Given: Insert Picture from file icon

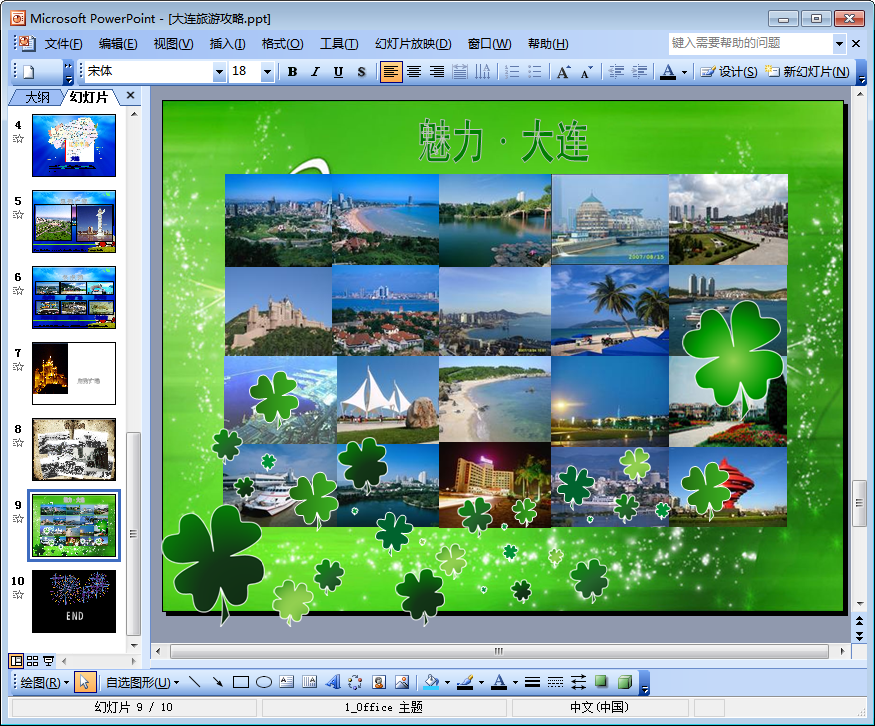Looking at the screenshot, I should (402, 682).
